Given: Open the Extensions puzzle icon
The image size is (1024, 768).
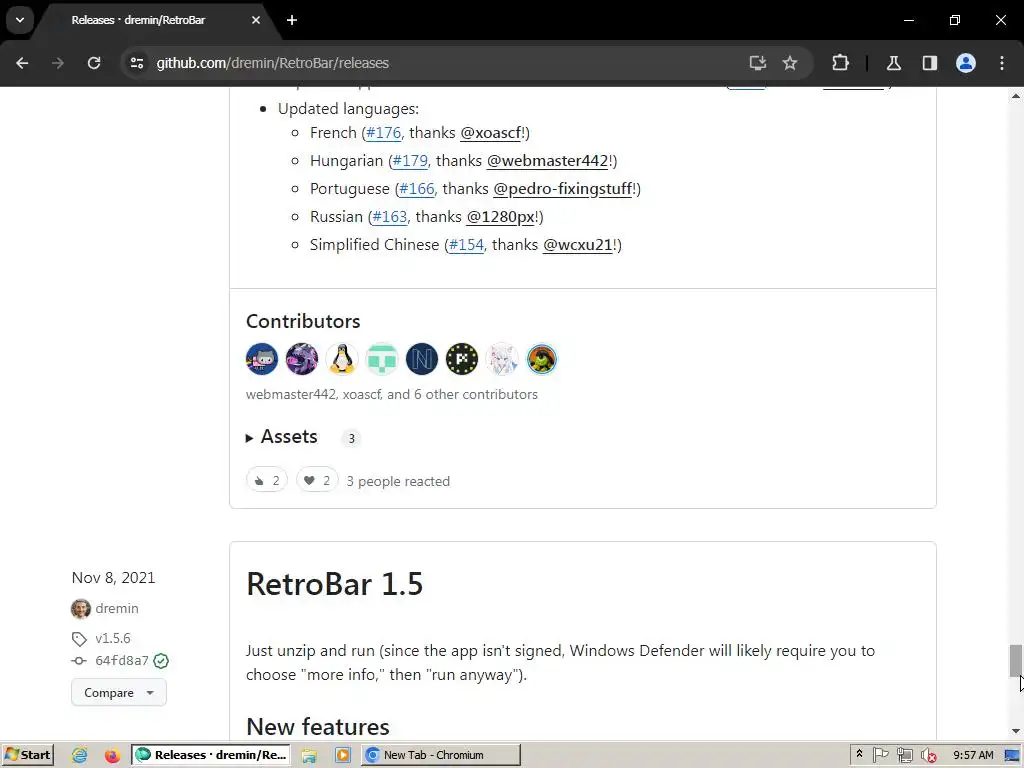Looking at the screenshot, I should pos(840,63).
